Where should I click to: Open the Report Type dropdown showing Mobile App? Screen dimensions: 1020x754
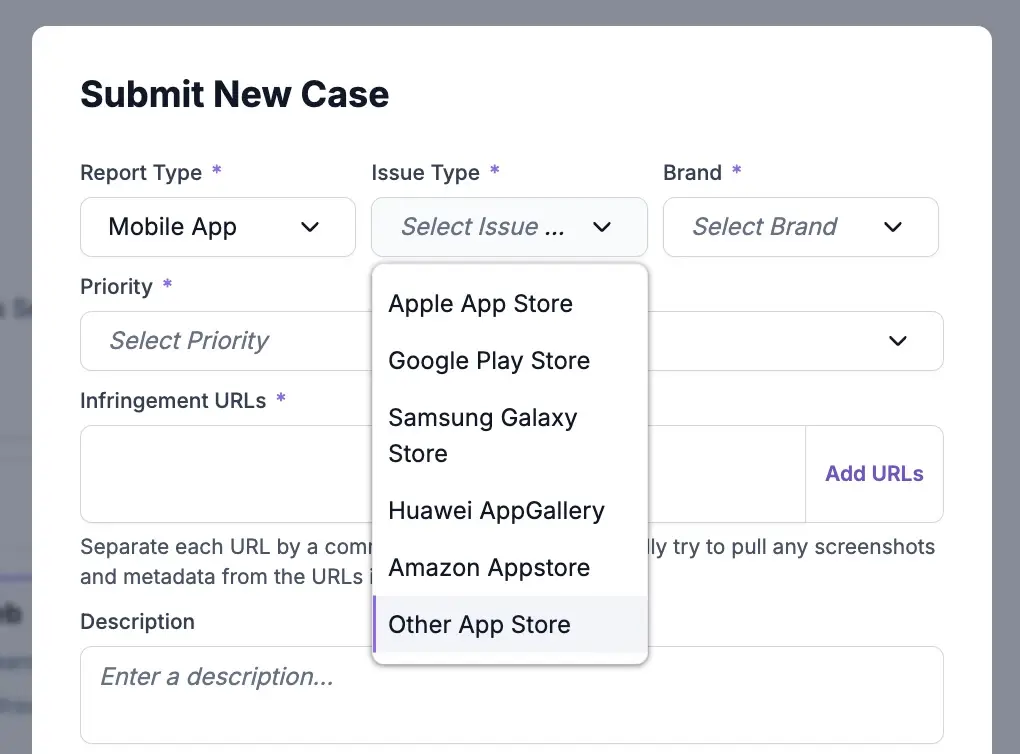click(218, 227)
